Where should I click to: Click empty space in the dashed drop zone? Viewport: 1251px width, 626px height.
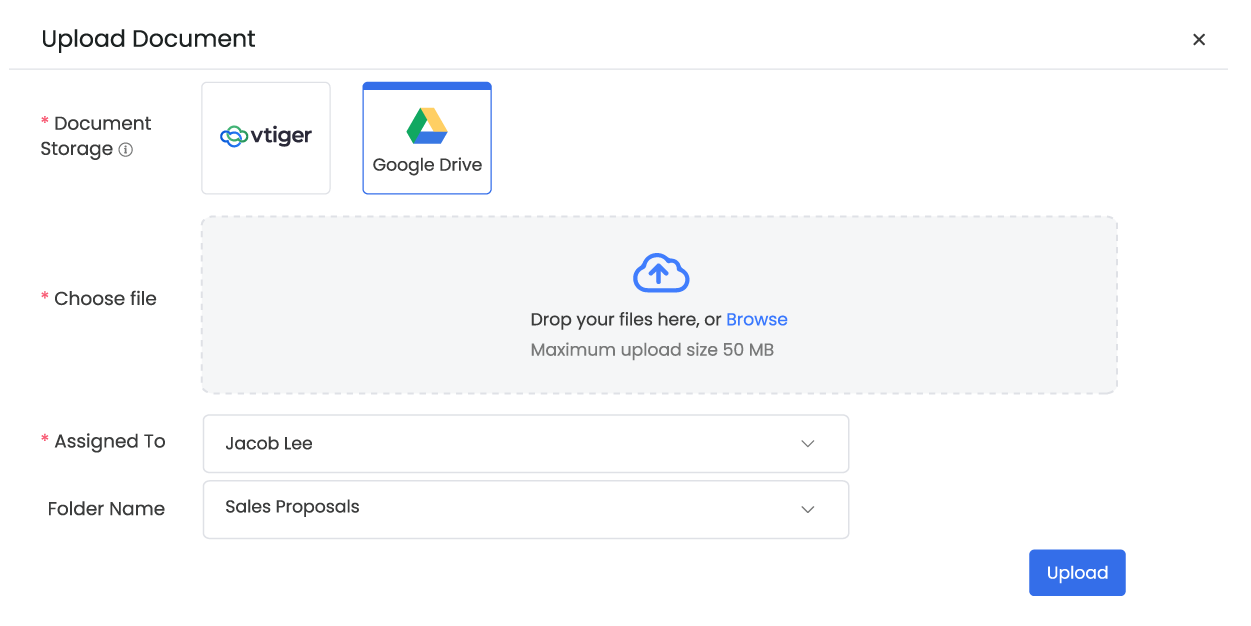click(x=950, y=300)
